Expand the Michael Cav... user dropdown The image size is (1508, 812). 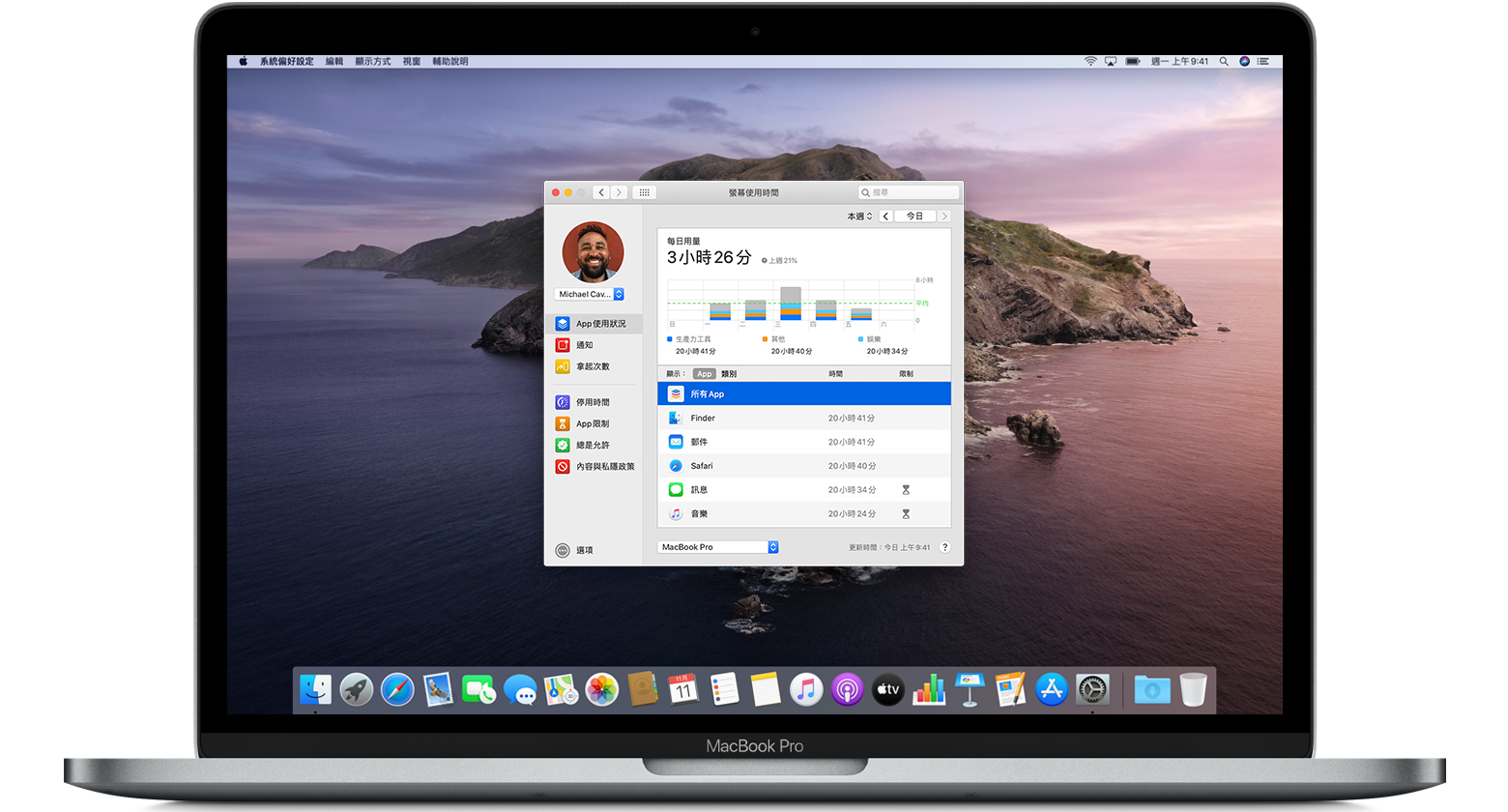pyautogui.click(x=591, y=294)
